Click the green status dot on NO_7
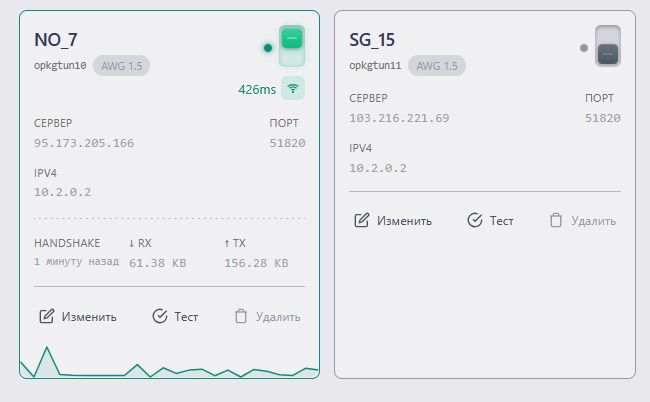The image size is (650, 402). (x=267, y=47)
